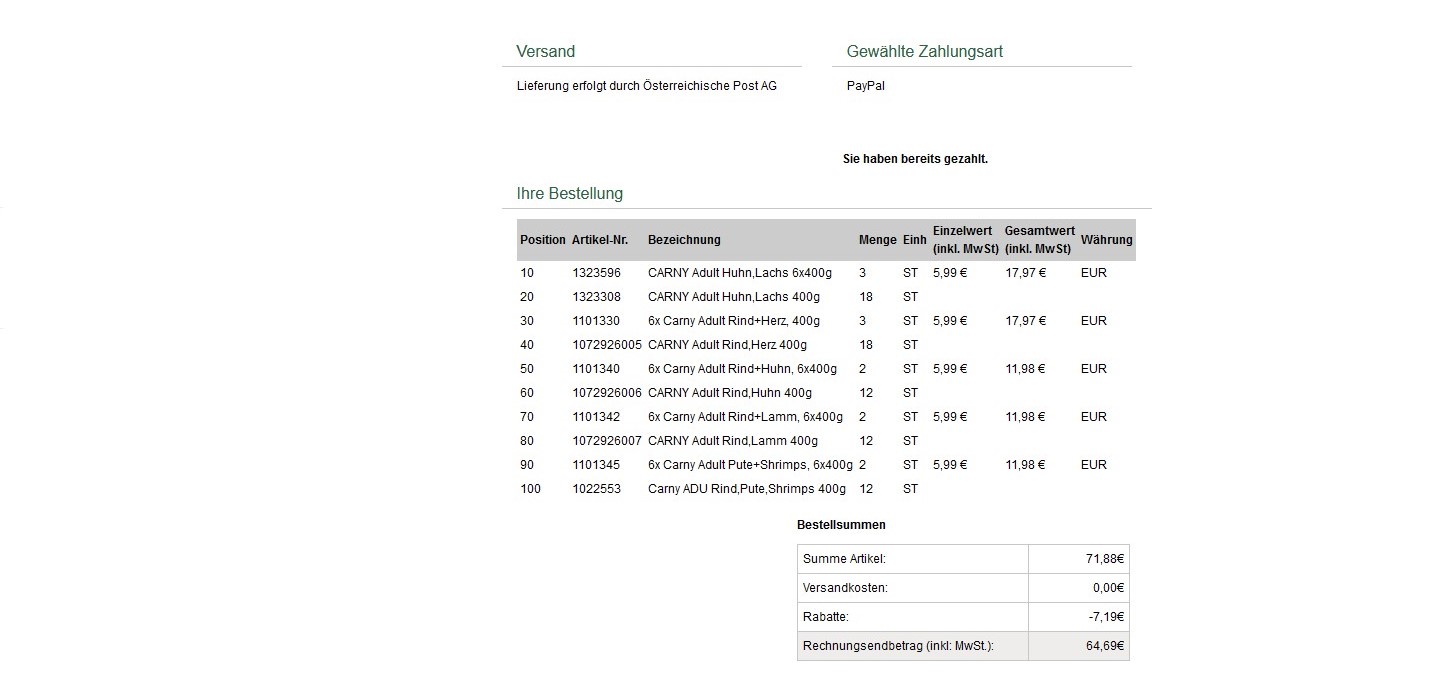Image resolution: width=1439 pixels, height=680 pixels.
Task: Click the Rabatte amount -7,19€
Action: pos(1106,617)
